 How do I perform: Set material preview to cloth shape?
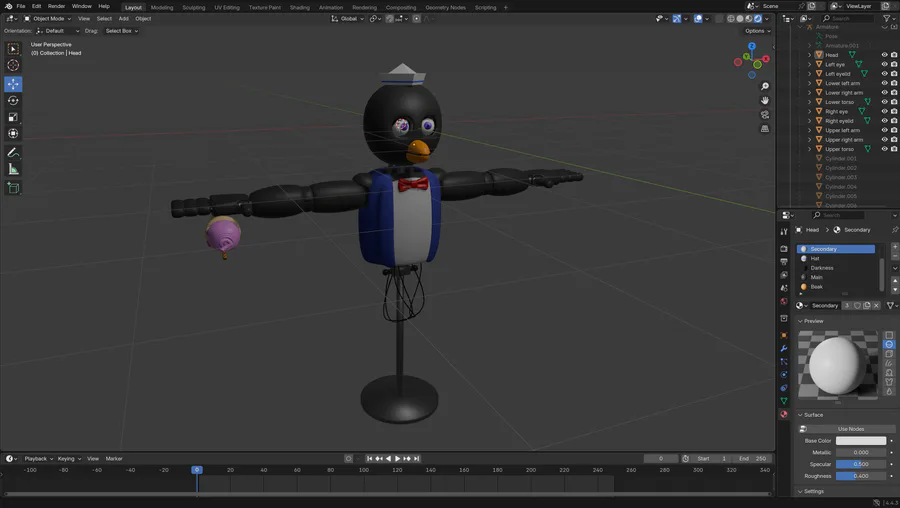pyautogui.click(x=889, y=382)
